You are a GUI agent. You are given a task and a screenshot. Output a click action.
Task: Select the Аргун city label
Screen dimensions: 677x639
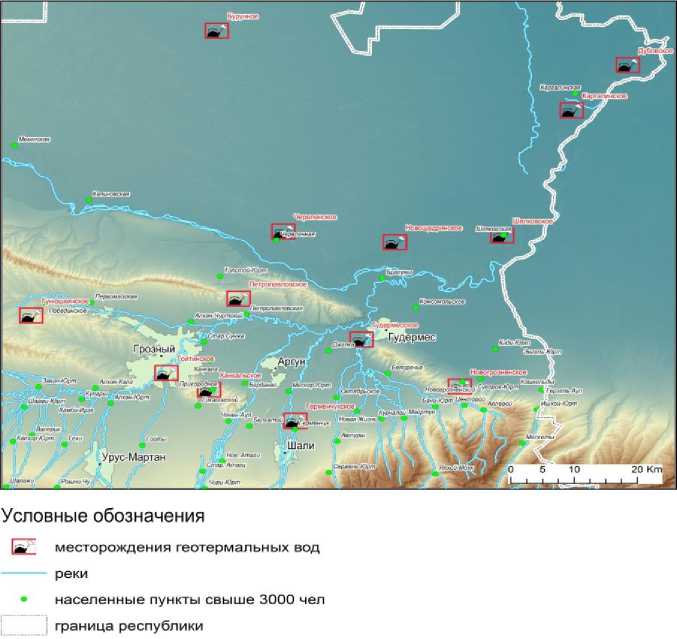point(291,361)
